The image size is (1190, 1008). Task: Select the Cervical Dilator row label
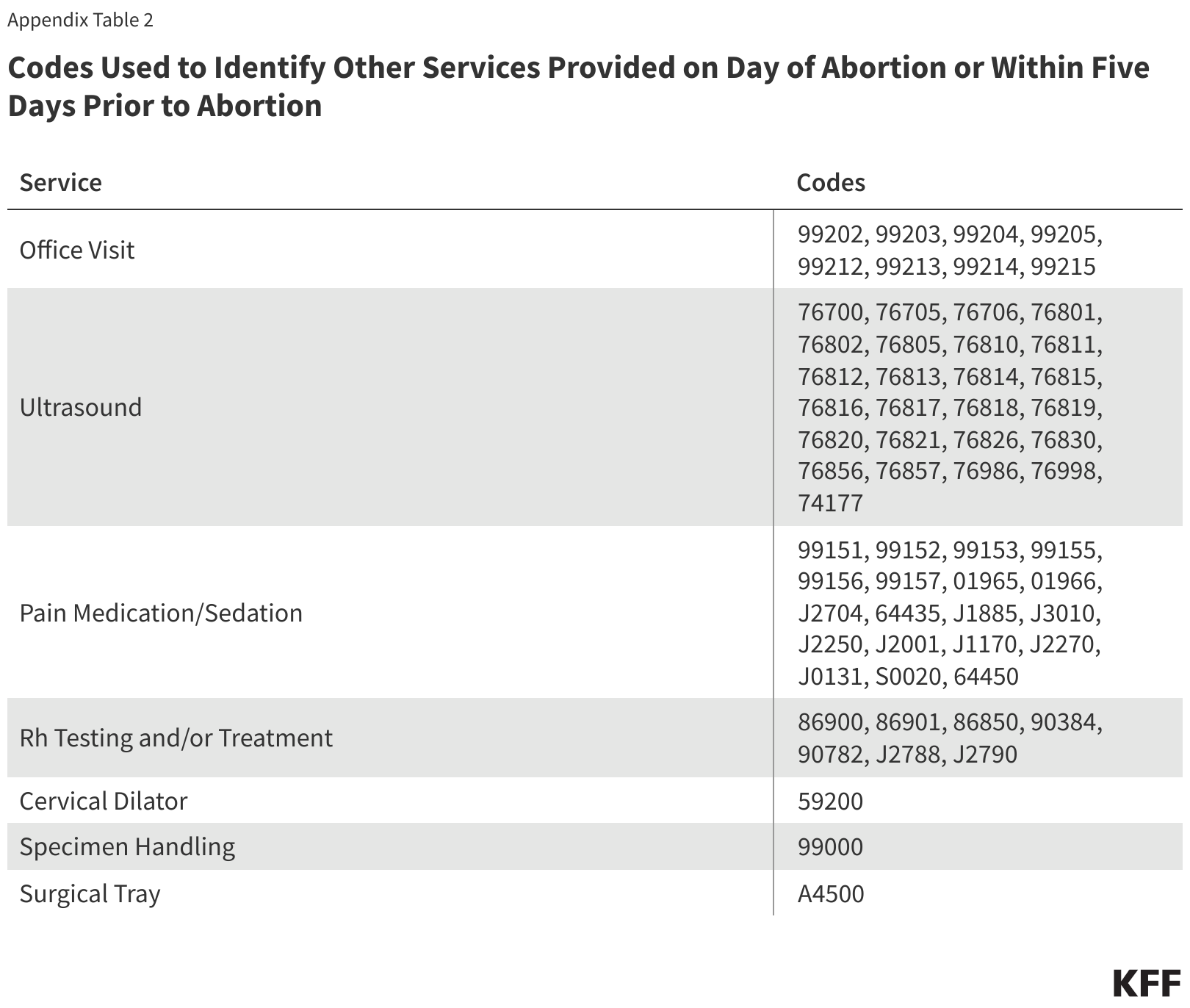tap(104, 801)
